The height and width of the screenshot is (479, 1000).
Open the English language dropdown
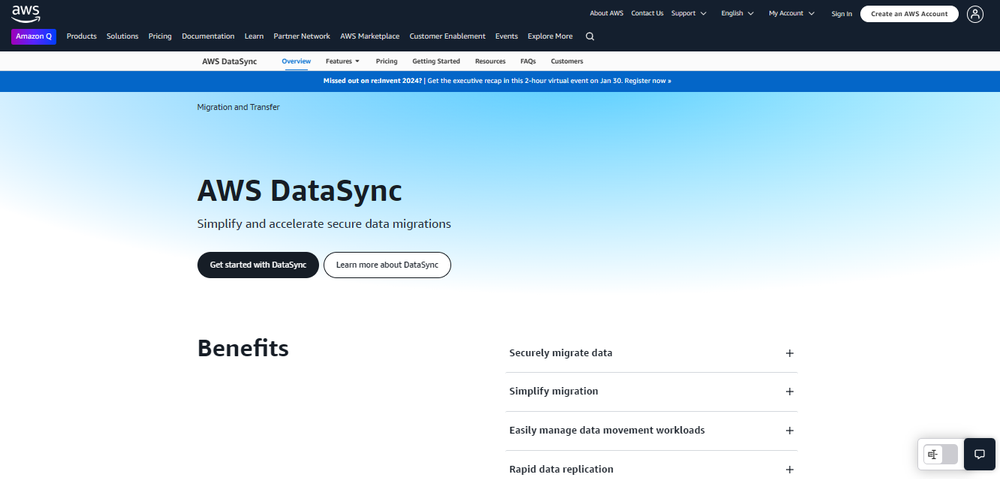pos(737,13)
